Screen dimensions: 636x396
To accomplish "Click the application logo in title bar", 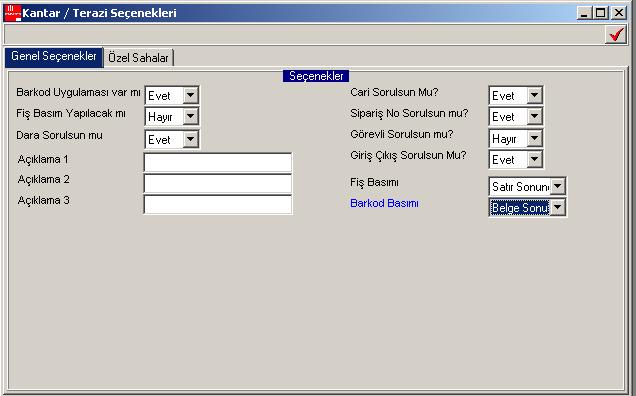I will point(12,13).
